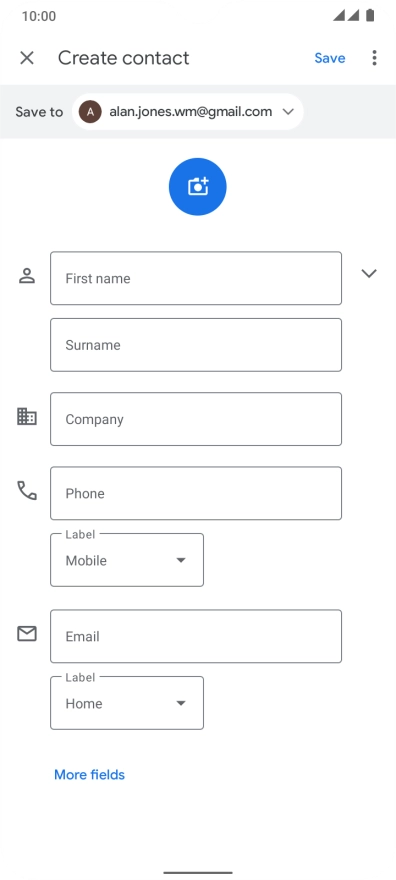Open the three-dot overflow menu

(x=374, y=58)
